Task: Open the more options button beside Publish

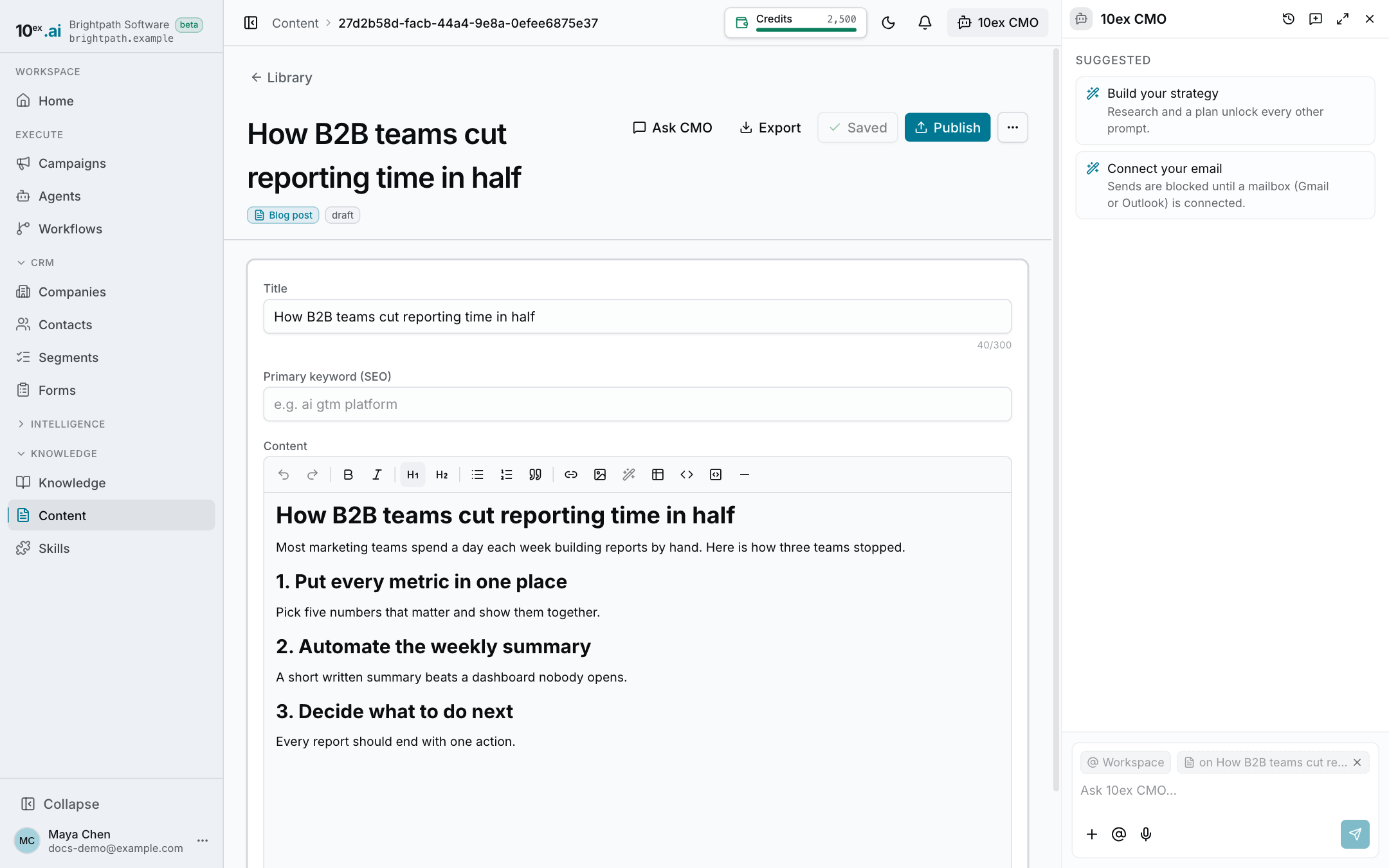Action: (x=1013, y=127)
